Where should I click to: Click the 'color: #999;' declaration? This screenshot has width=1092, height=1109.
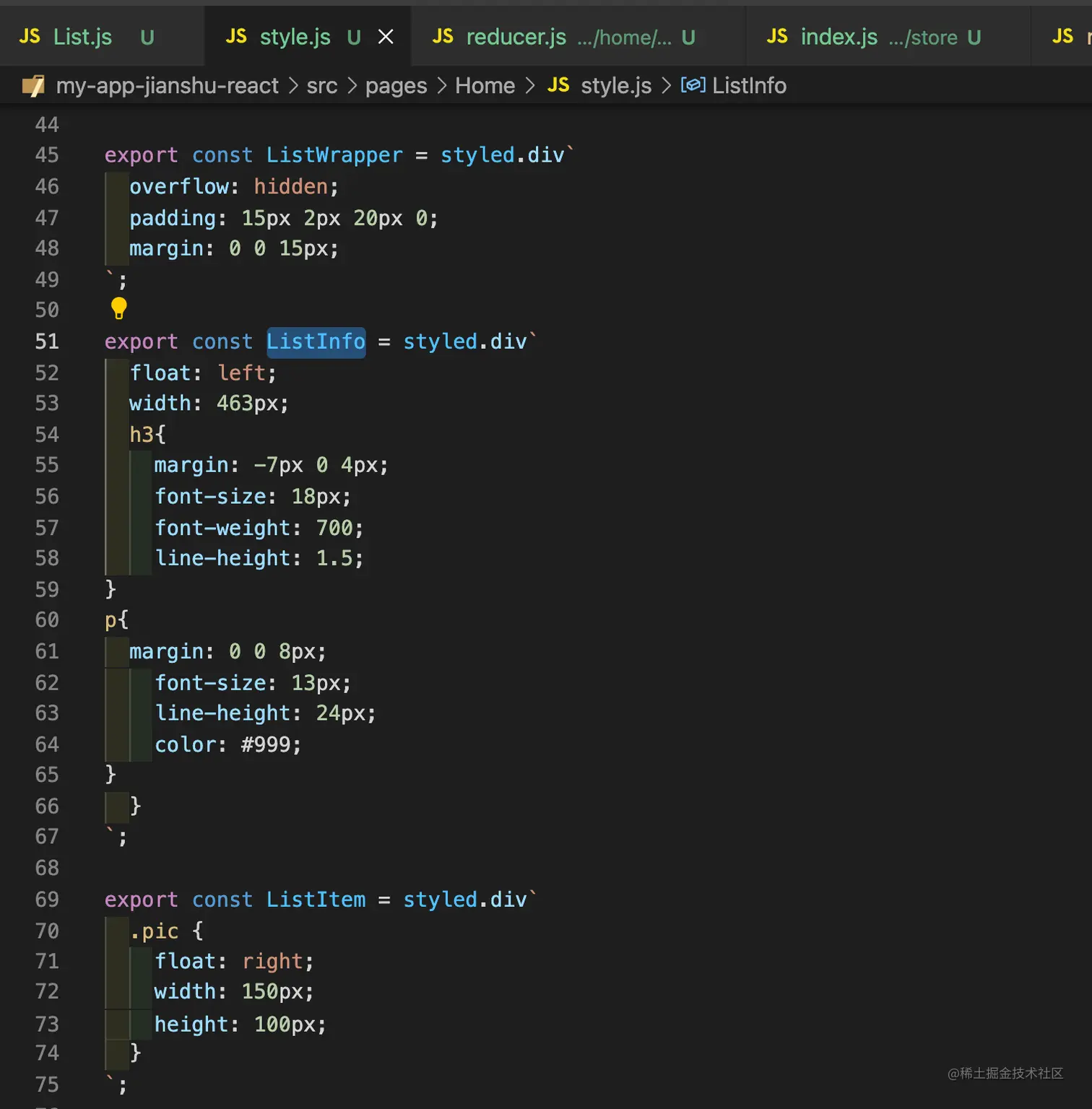pyautogui.click(x=228, y=744)
